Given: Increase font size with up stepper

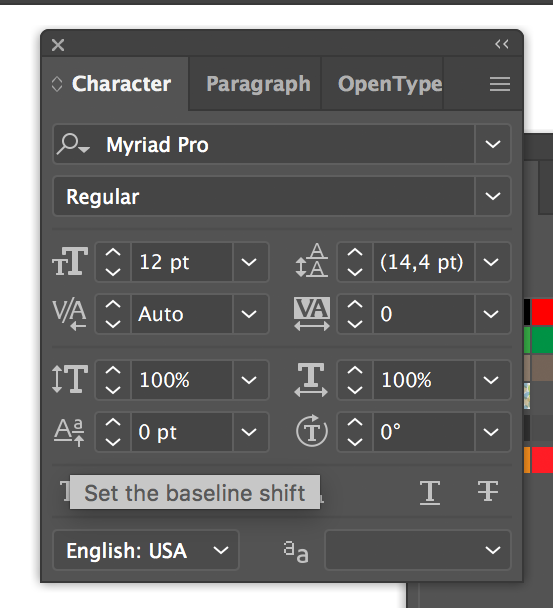Looking at the screenshot, I should tap(113, 252).
